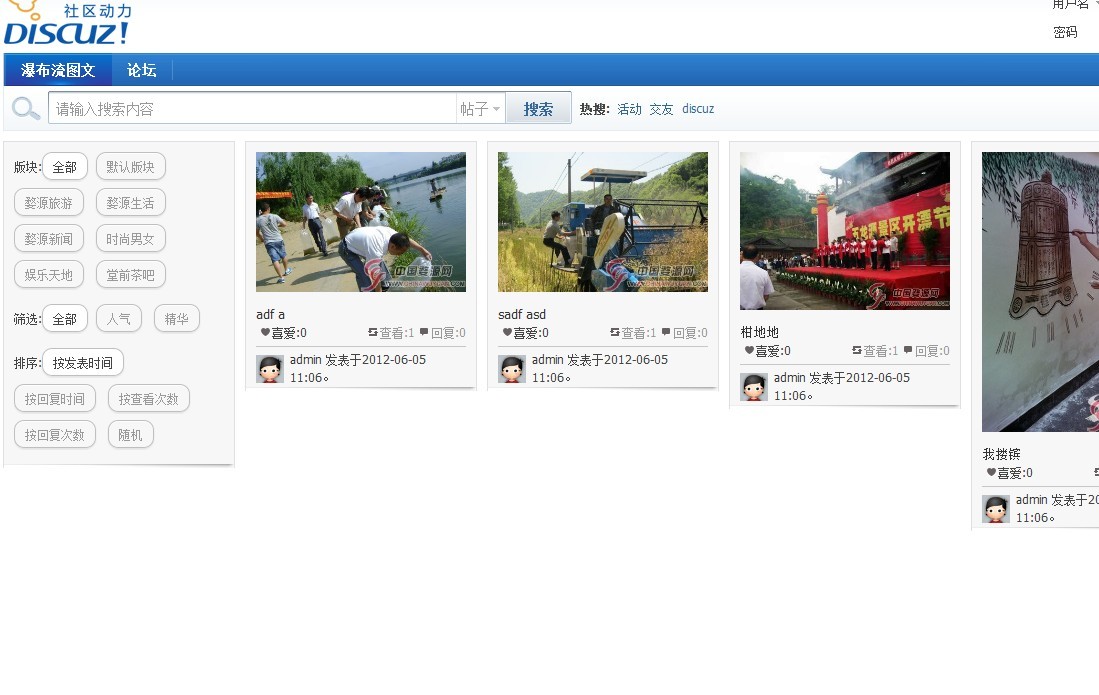Sort by 按回复次数
Image resolution: width=1099 pixels, height=695 pixels.
coord(55,435)
